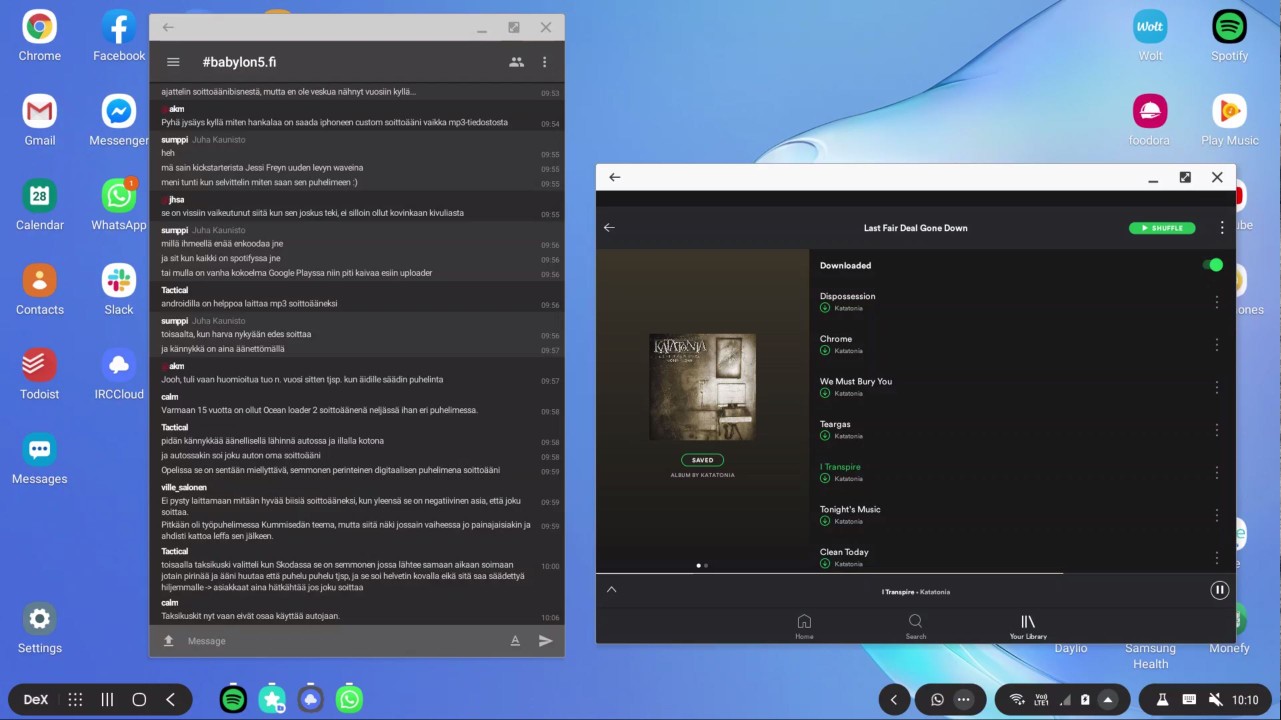1281x720 pixels.
Task: Open the IRCCloud hamburger menu
Action: (x=173, y=62)
